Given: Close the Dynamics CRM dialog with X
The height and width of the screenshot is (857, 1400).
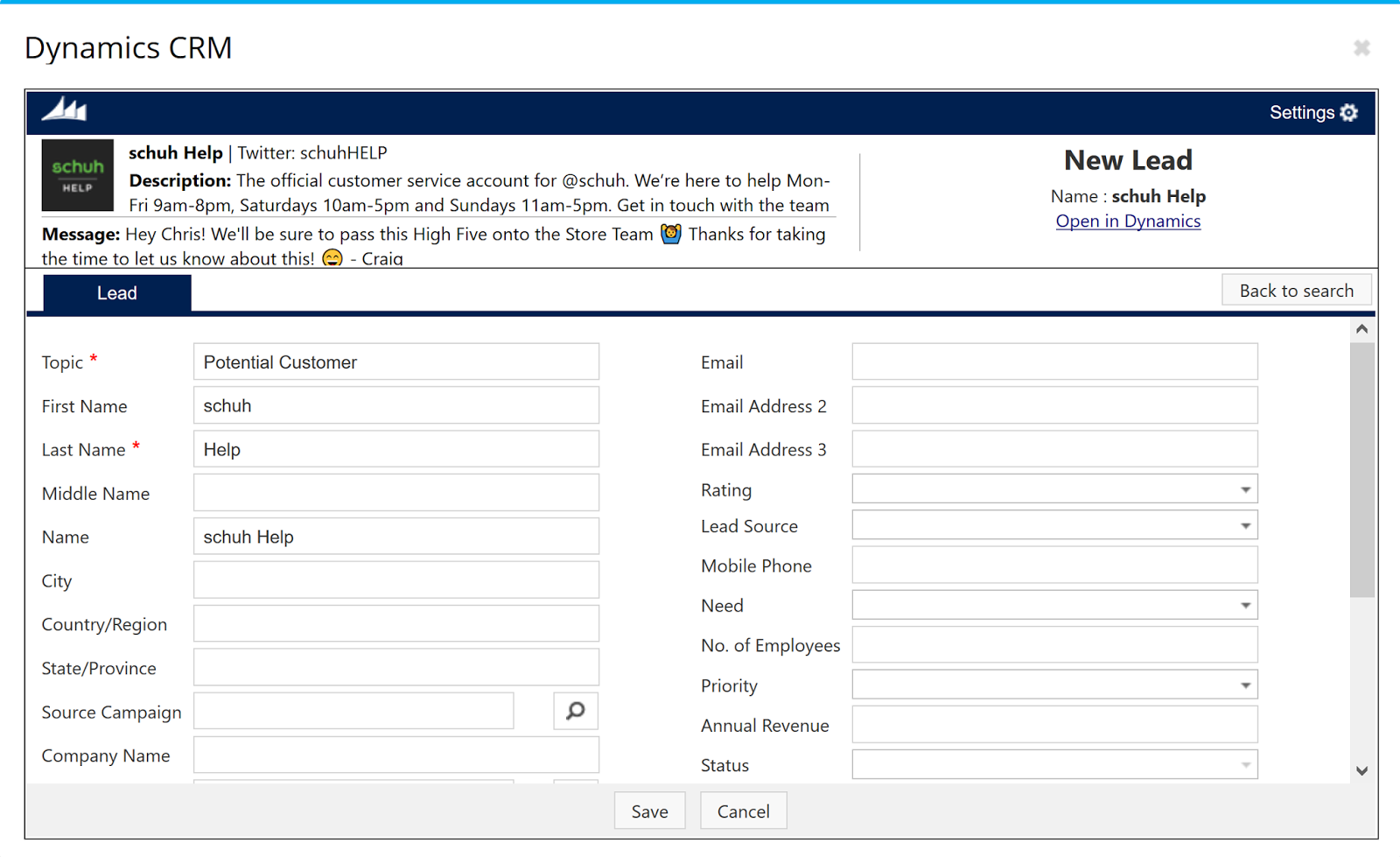Looking at the screenshot, I should [1361, 48].
